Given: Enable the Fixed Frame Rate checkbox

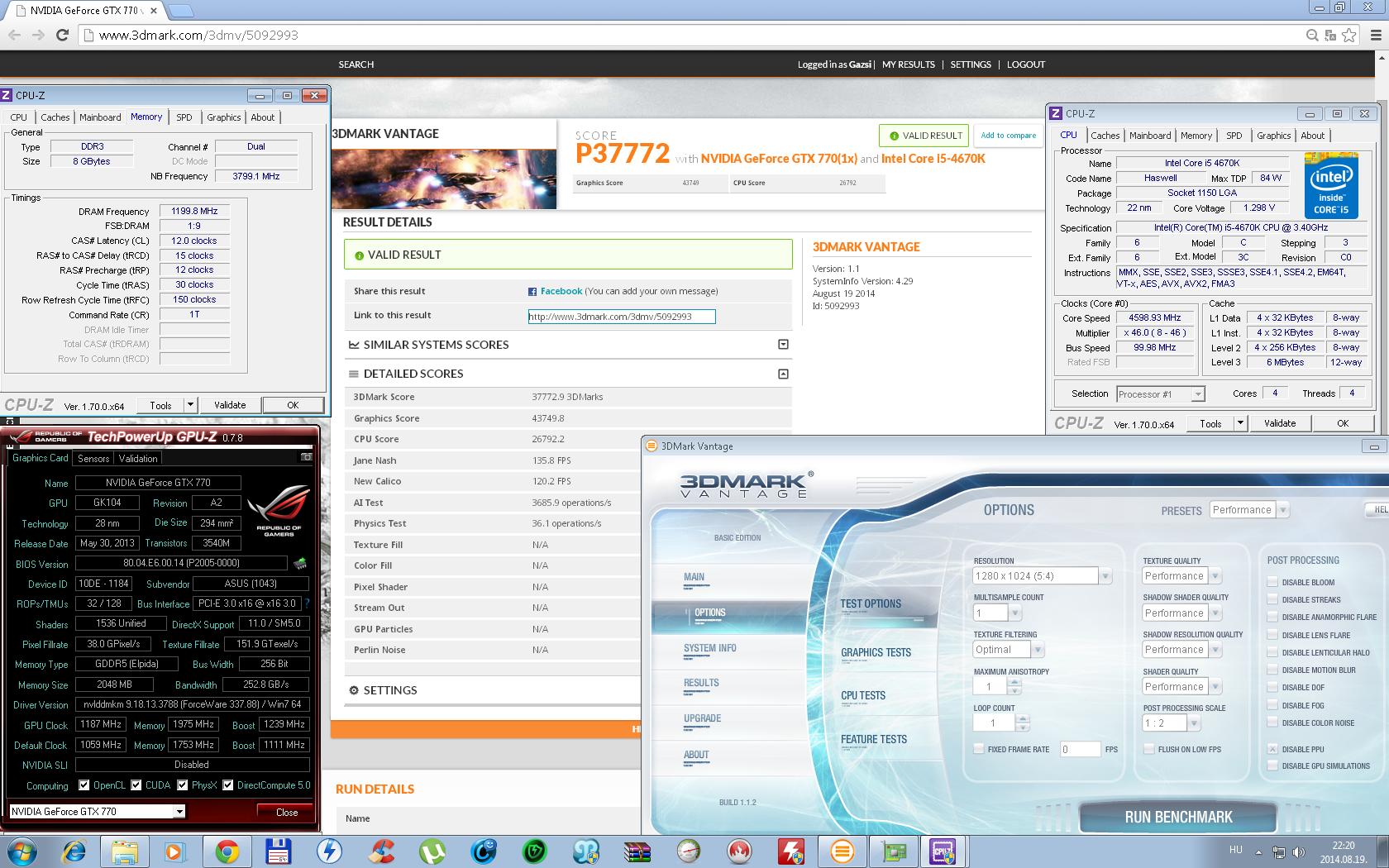Looking at the screenshot, I should coord(979,749).
